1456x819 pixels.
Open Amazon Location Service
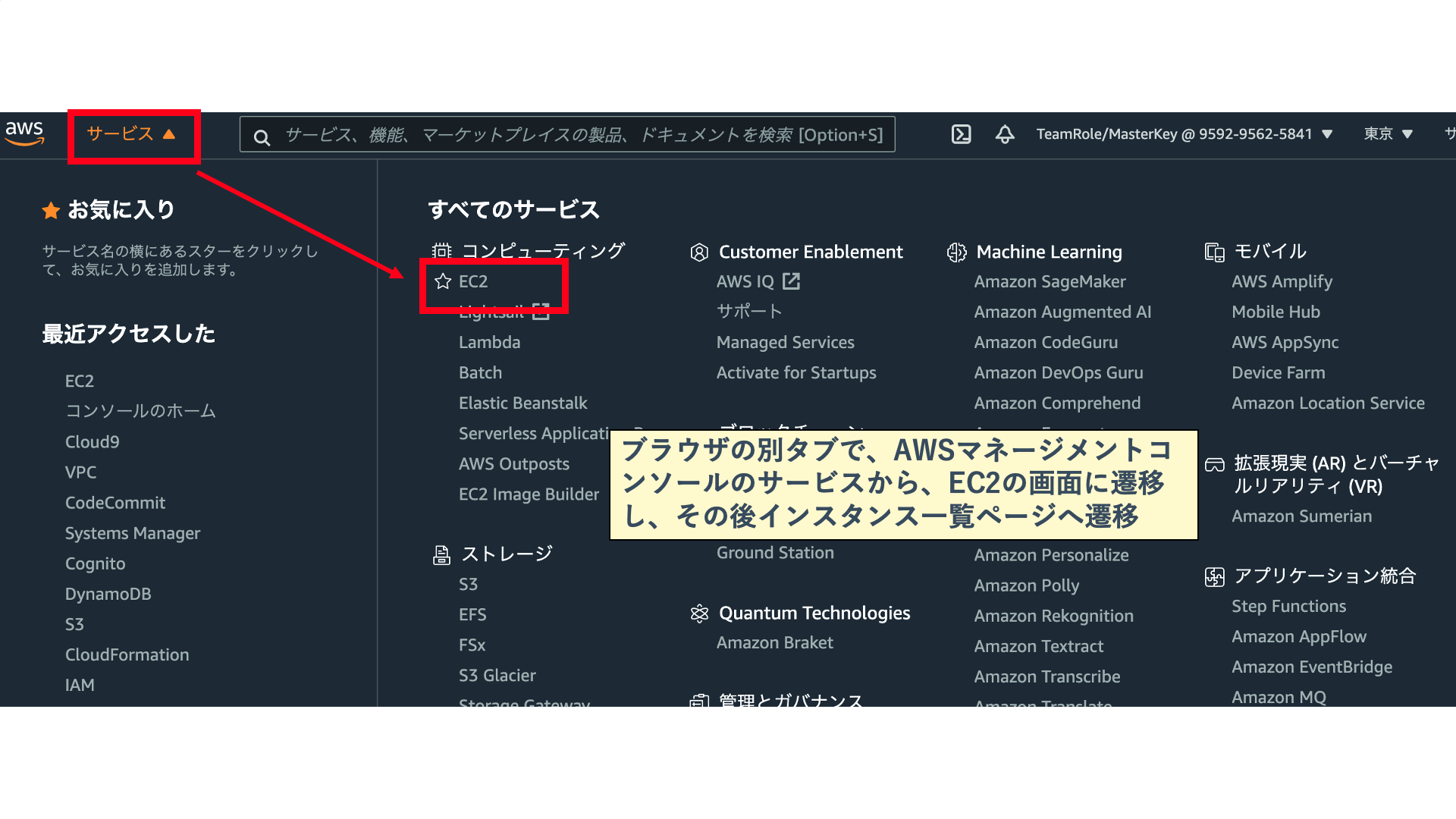point(1328,403)
